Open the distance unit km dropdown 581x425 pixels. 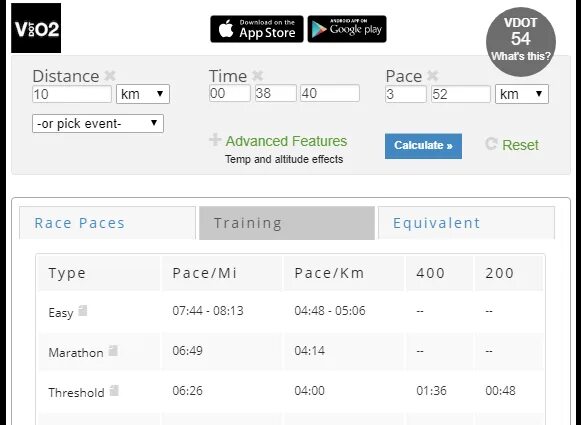tap(143, 94)
